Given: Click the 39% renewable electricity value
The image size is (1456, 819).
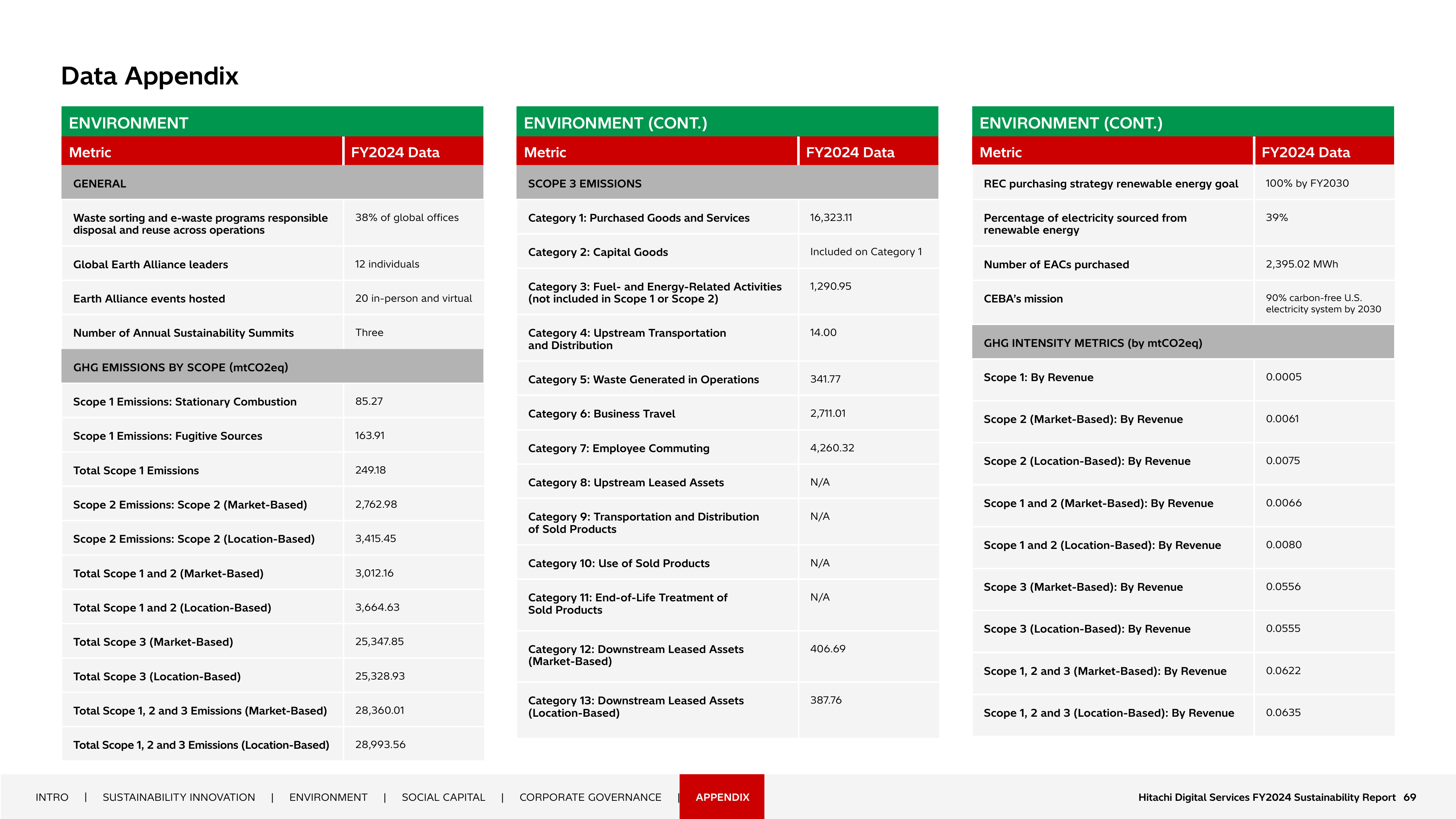Looking at the screenshot, I should (x=1276, y=218).
